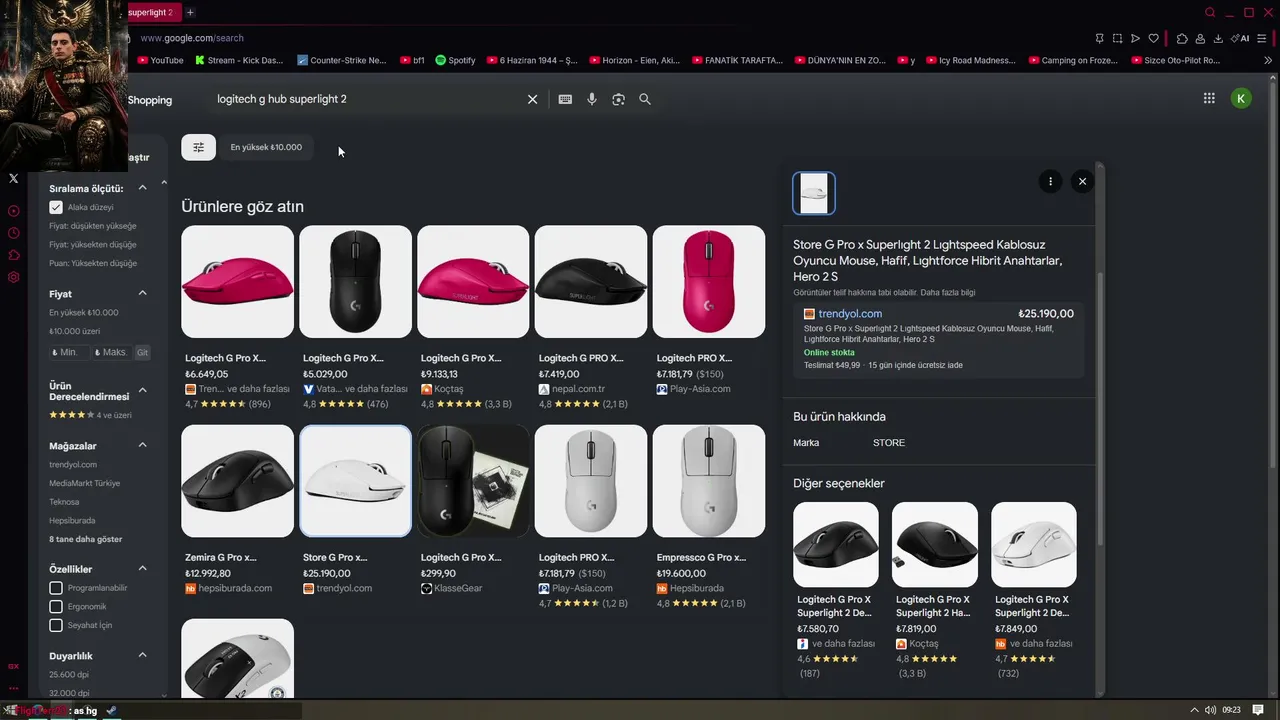Collapse the Ürün Derecelendirmesi section

click(x=142, y=390)
